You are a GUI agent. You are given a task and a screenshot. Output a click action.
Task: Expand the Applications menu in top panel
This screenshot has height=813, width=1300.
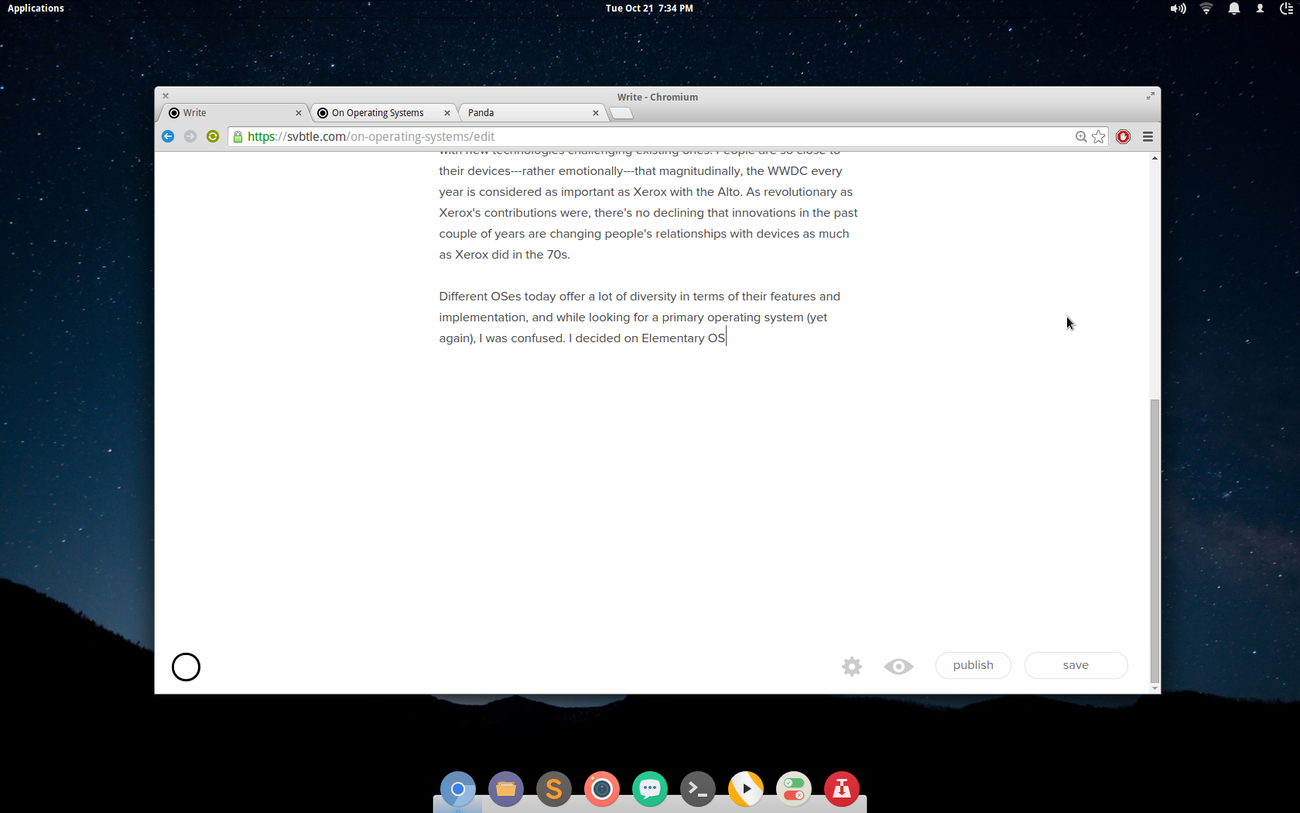pyautogui.click(x=36, y=8)
